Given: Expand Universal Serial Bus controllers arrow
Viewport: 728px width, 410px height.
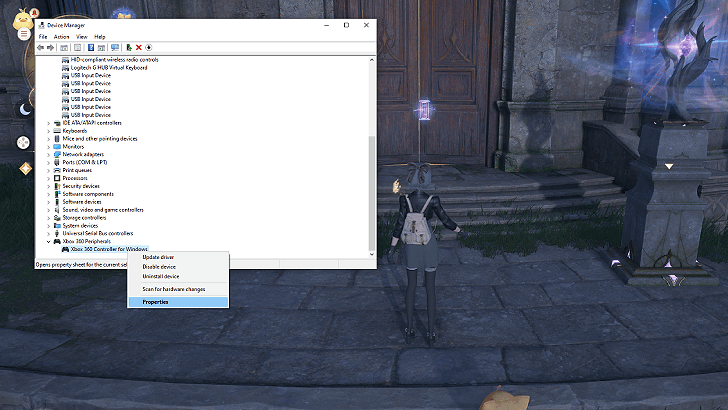Looking at the screenshot, I should (48, 234).
